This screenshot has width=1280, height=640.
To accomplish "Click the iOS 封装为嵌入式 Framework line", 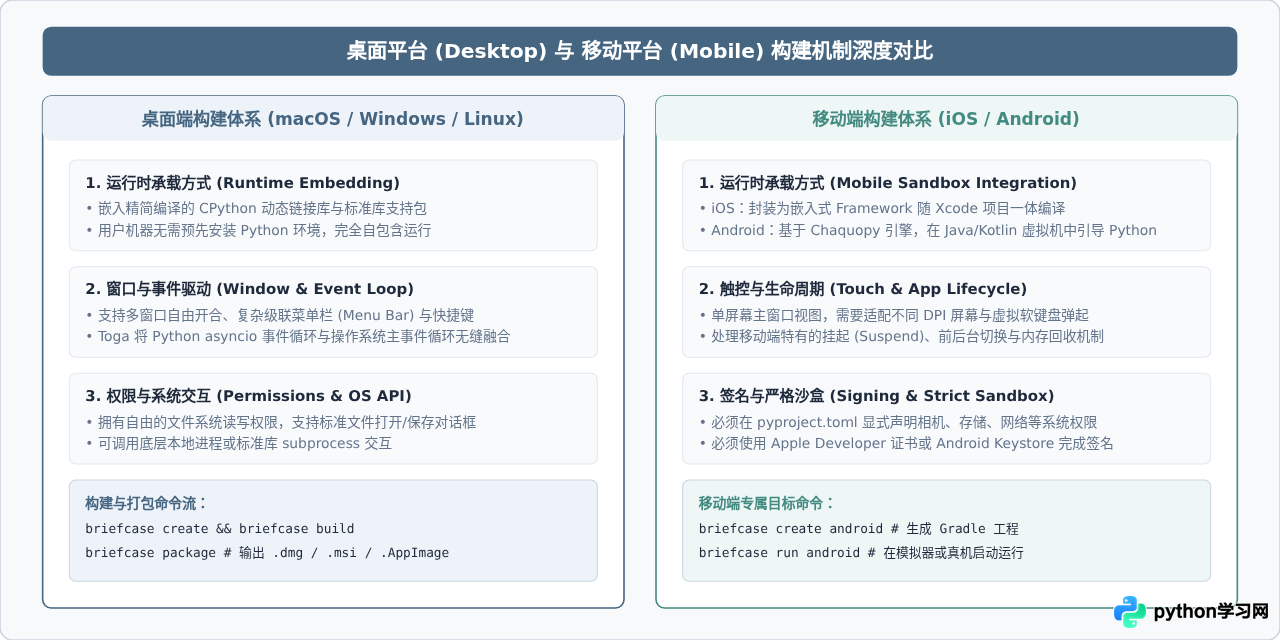I will 882,208.
